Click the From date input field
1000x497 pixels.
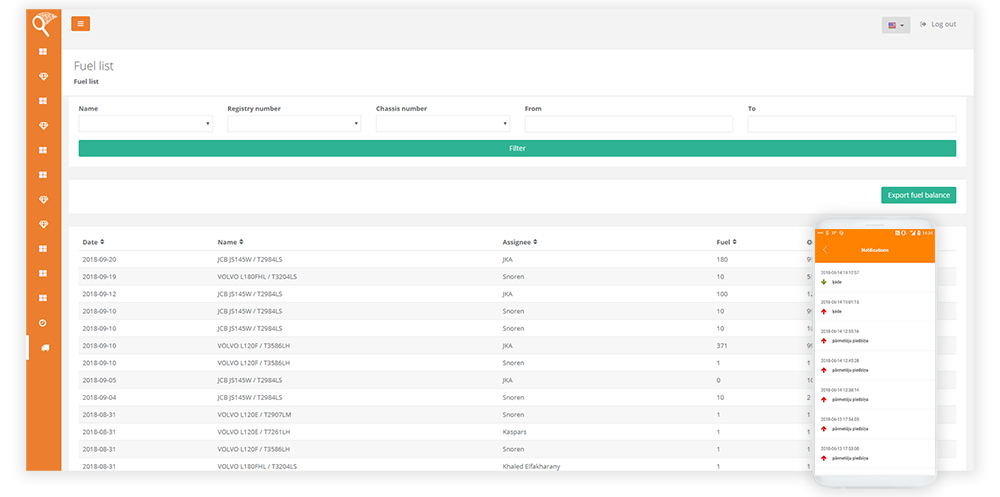[629, 124]
